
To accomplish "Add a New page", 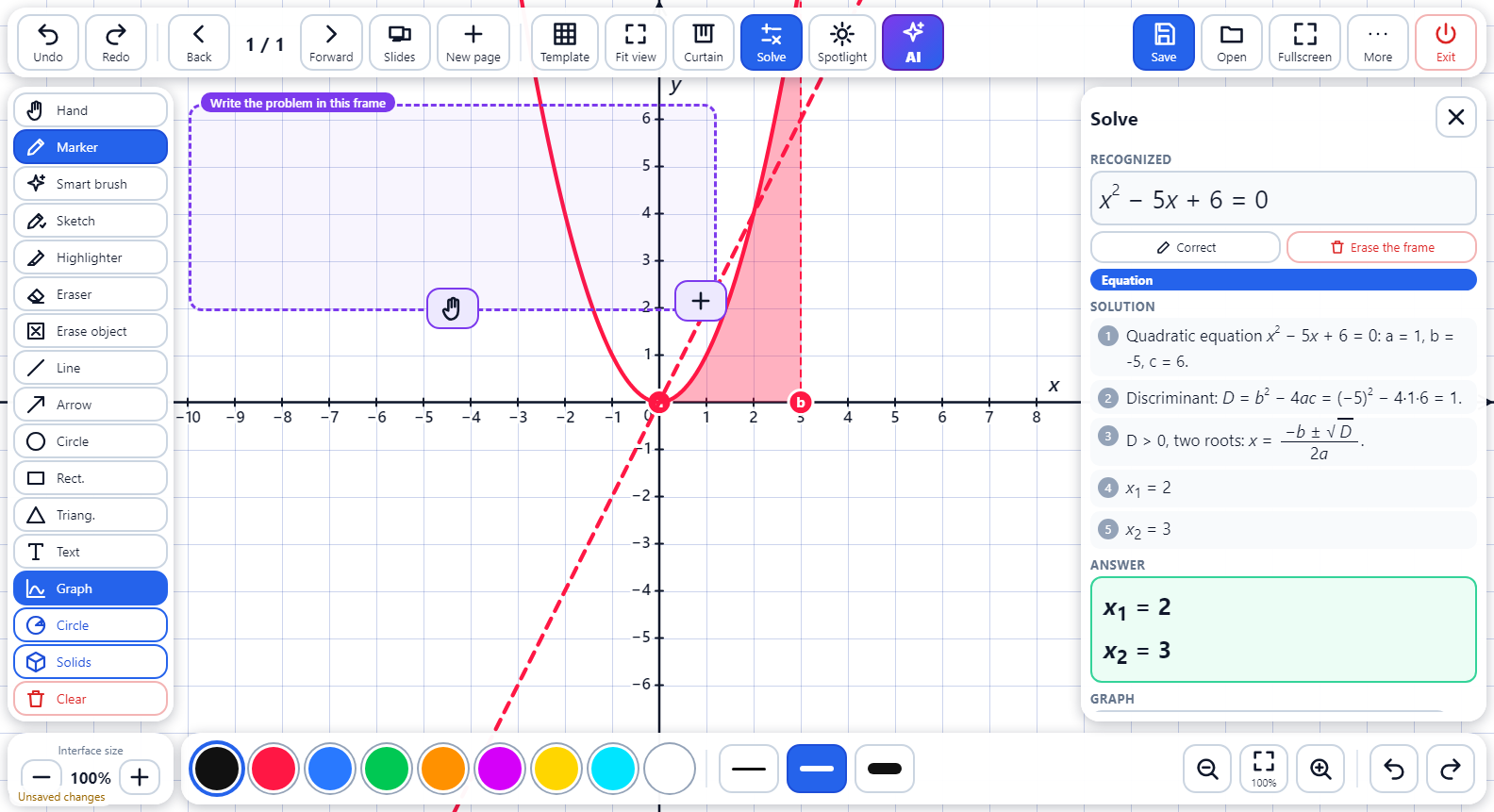I will 473,42.
